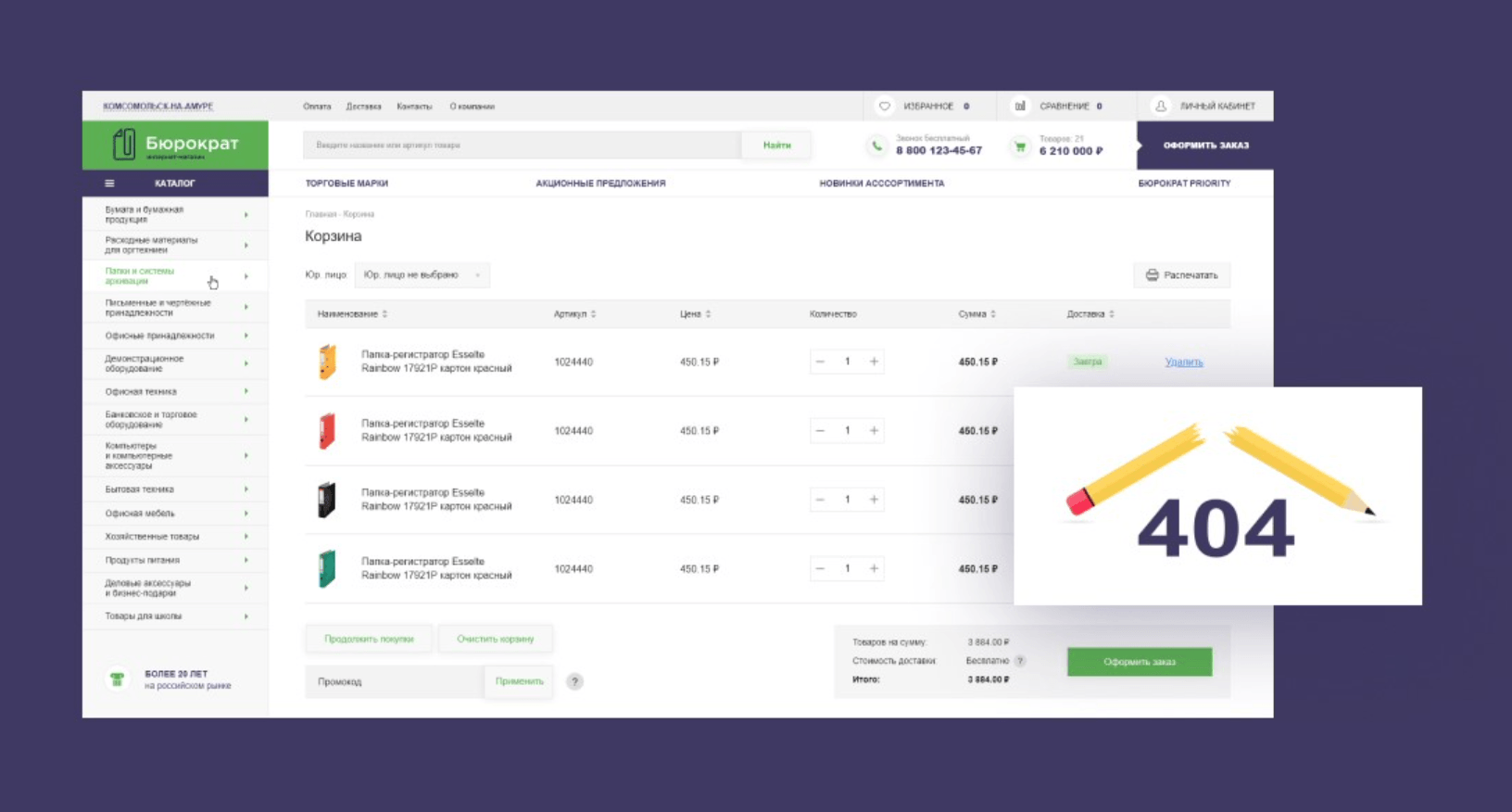Focus the product search input field
Viewport: 1512px width, 812px height.
[522, 146]
